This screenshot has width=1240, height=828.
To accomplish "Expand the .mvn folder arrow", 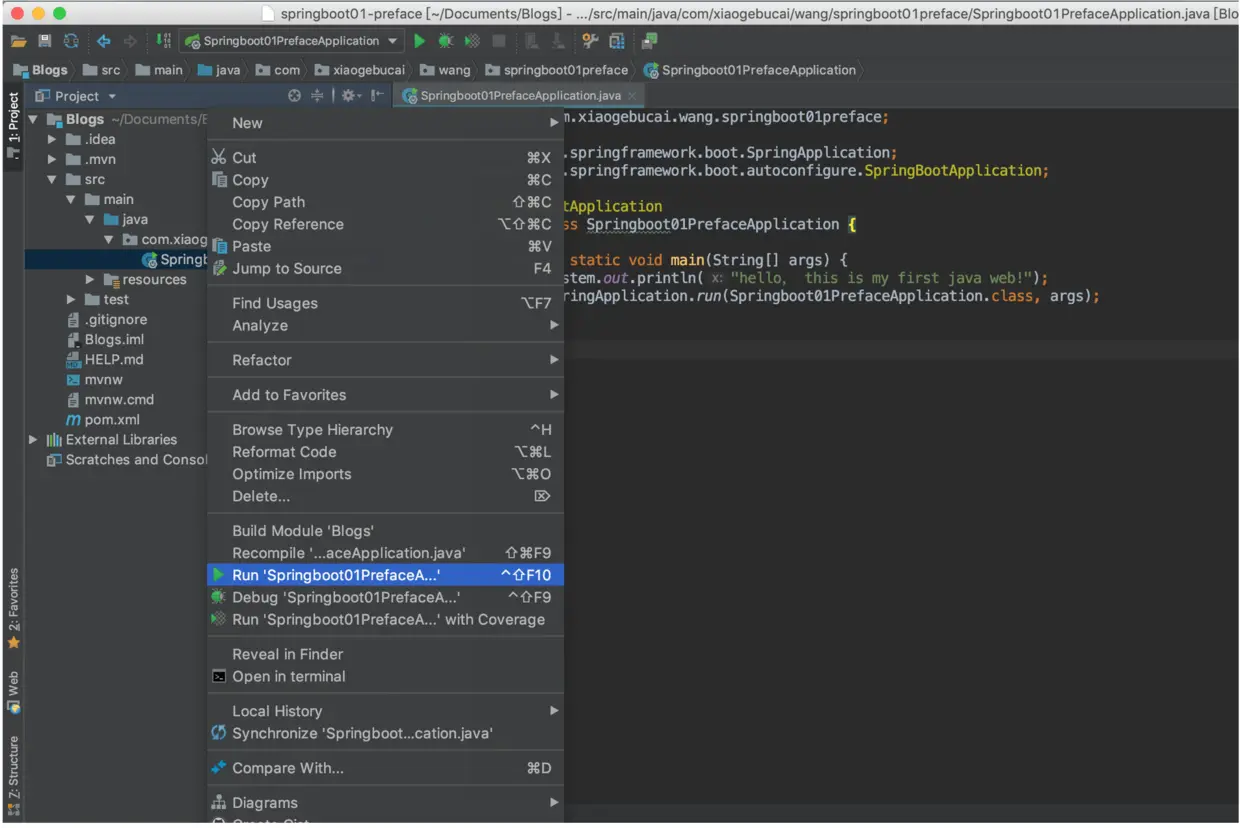I will click(53, 159).
